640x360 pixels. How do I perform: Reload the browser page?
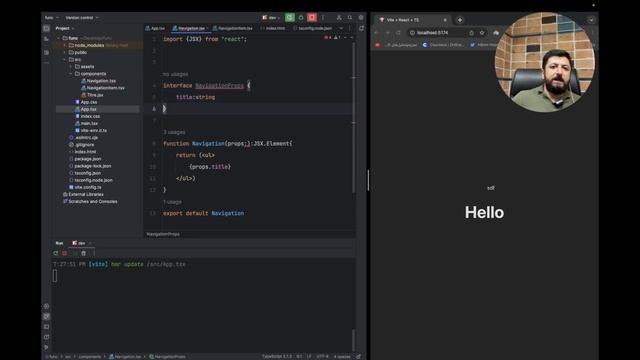pos(398,33)
